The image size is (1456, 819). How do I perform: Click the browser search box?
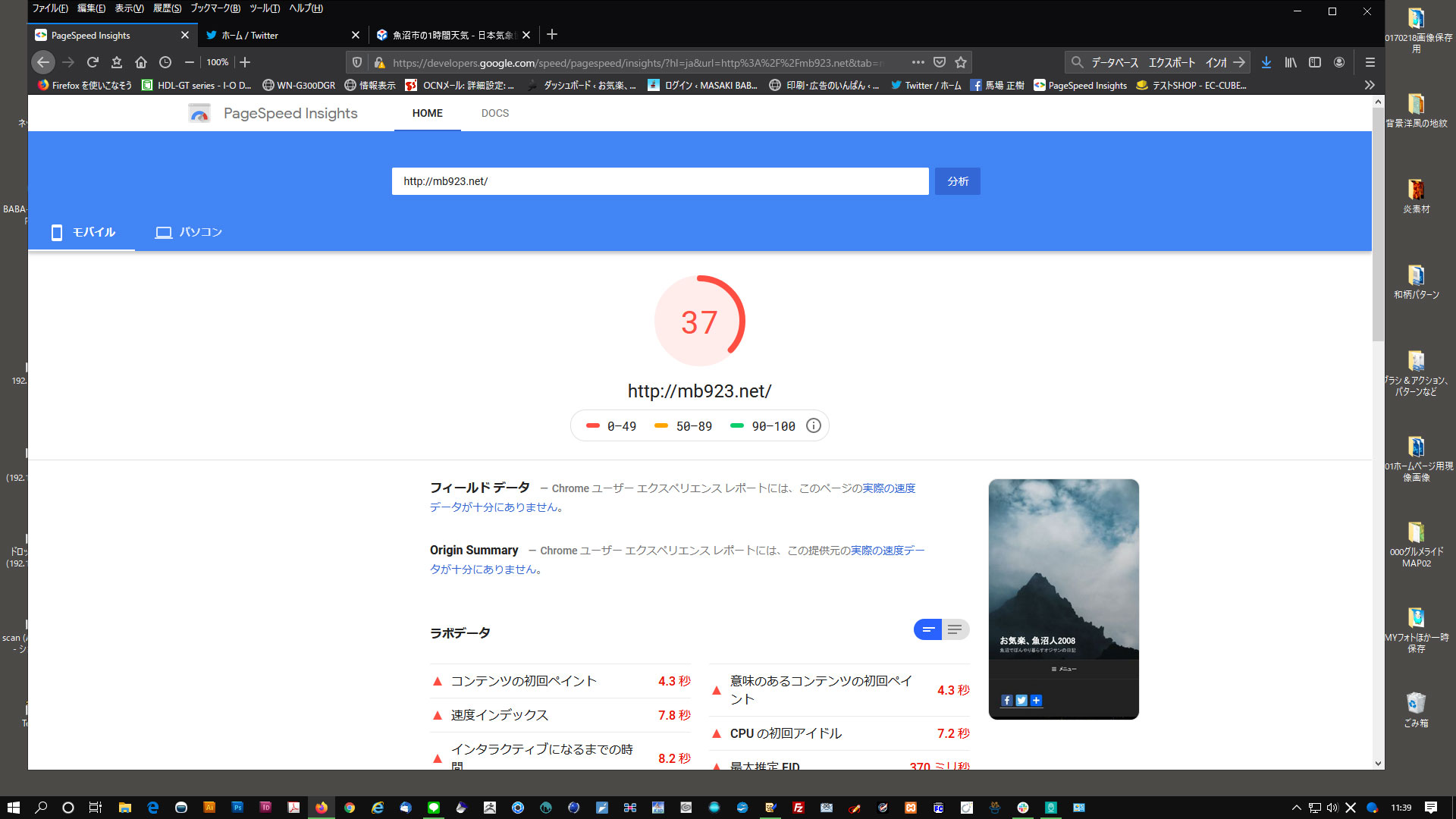[x=1156, y=62]
